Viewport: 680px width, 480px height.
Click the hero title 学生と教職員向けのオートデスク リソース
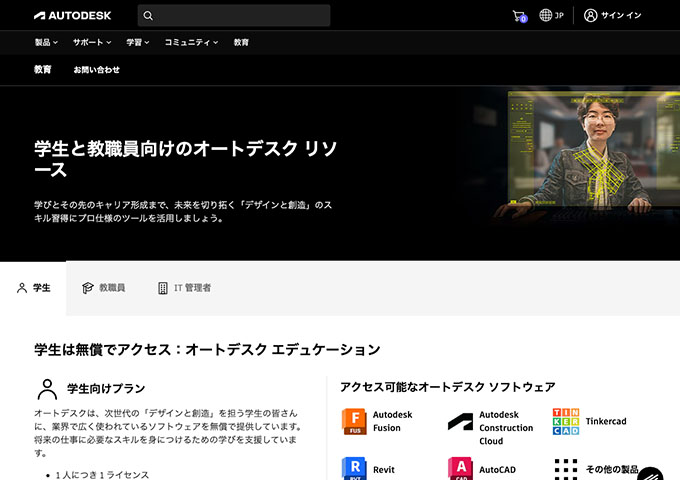click(186, 159)
